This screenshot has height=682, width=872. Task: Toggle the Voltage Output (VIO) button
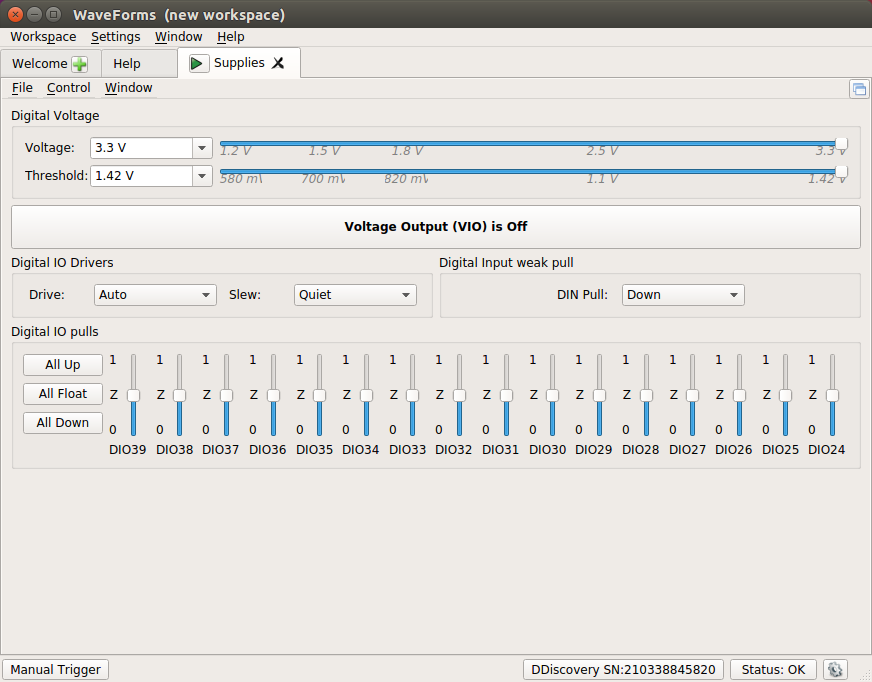click(436, 227)
